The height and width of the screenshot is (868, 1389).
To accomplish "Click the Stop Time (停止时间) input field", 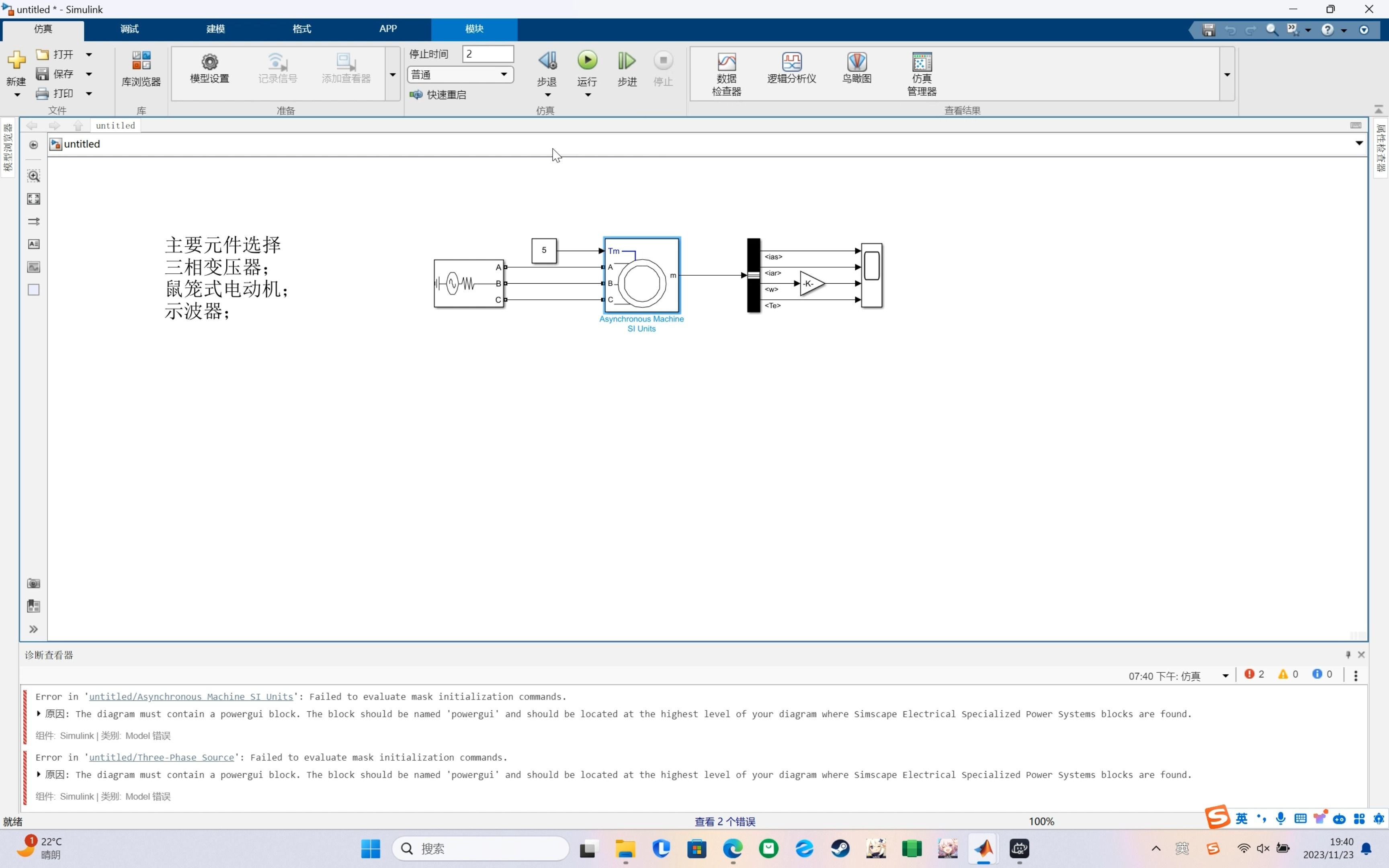I will pyautogui.click(x=487, y=54).
